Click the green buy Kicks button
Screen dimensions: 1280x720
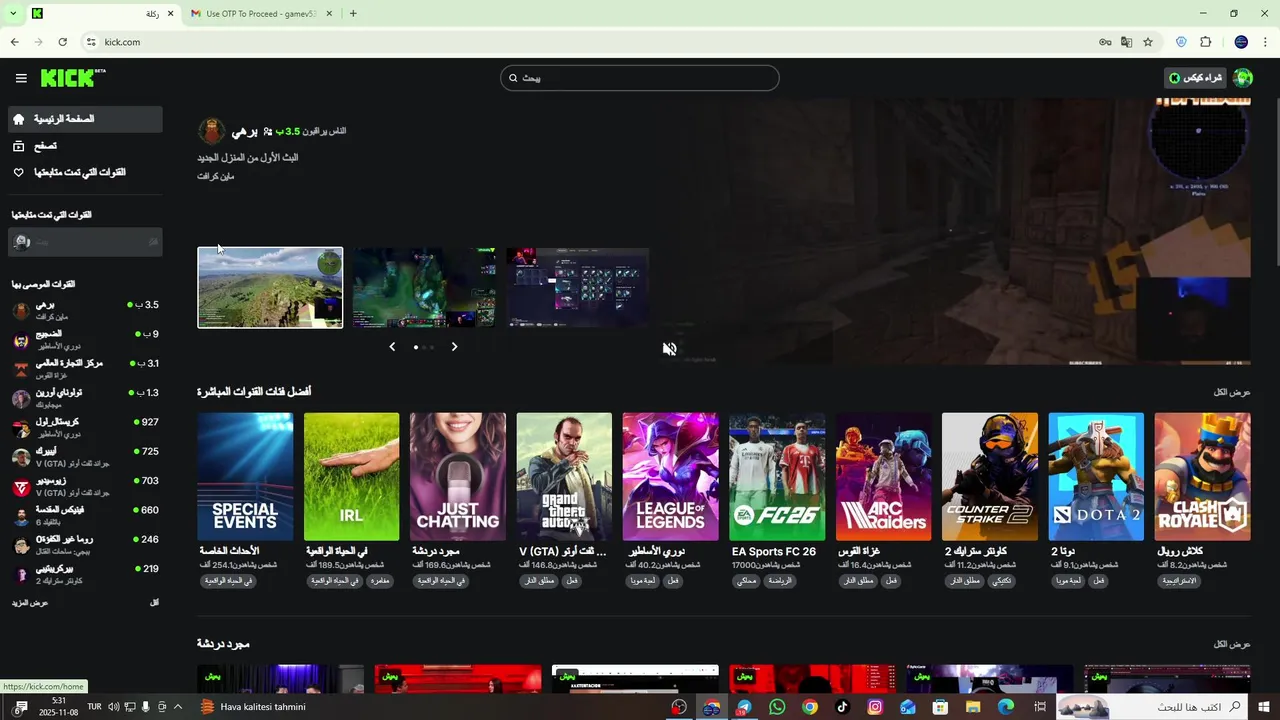1196,78
